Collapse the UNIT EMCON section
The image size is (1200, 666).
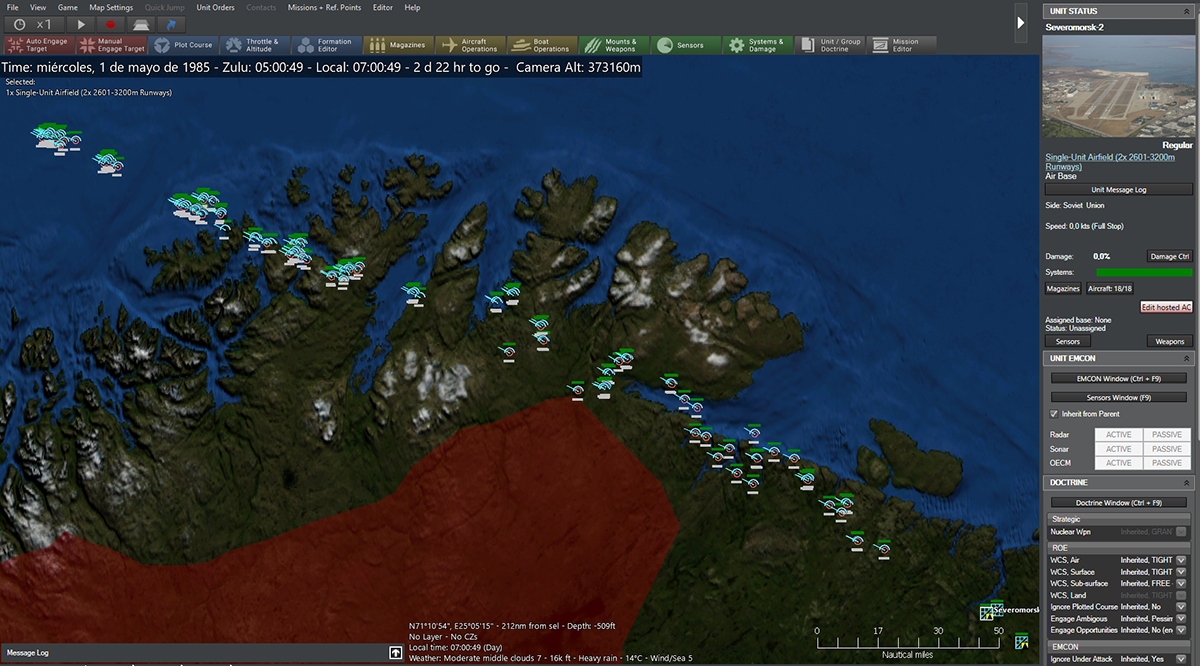tap(1187, 358)
